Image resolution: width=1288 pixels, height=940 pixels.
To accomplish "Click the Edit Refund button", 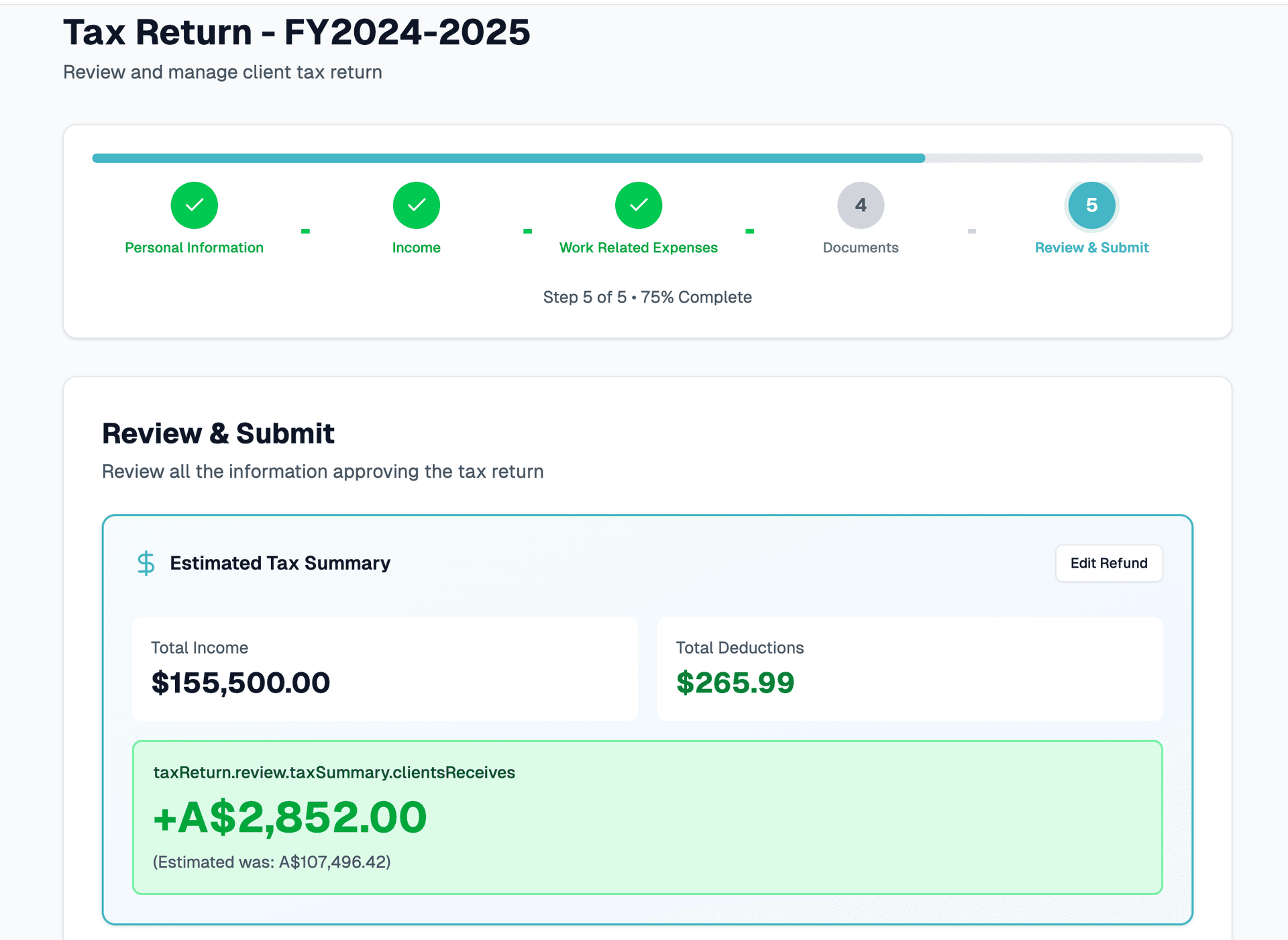I will (1108, 563).
